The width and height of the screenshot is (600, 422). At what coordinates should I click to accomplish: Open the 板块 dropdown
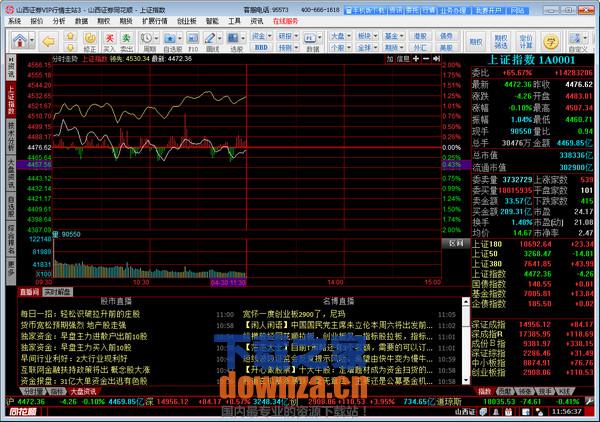tap(367, 36)
